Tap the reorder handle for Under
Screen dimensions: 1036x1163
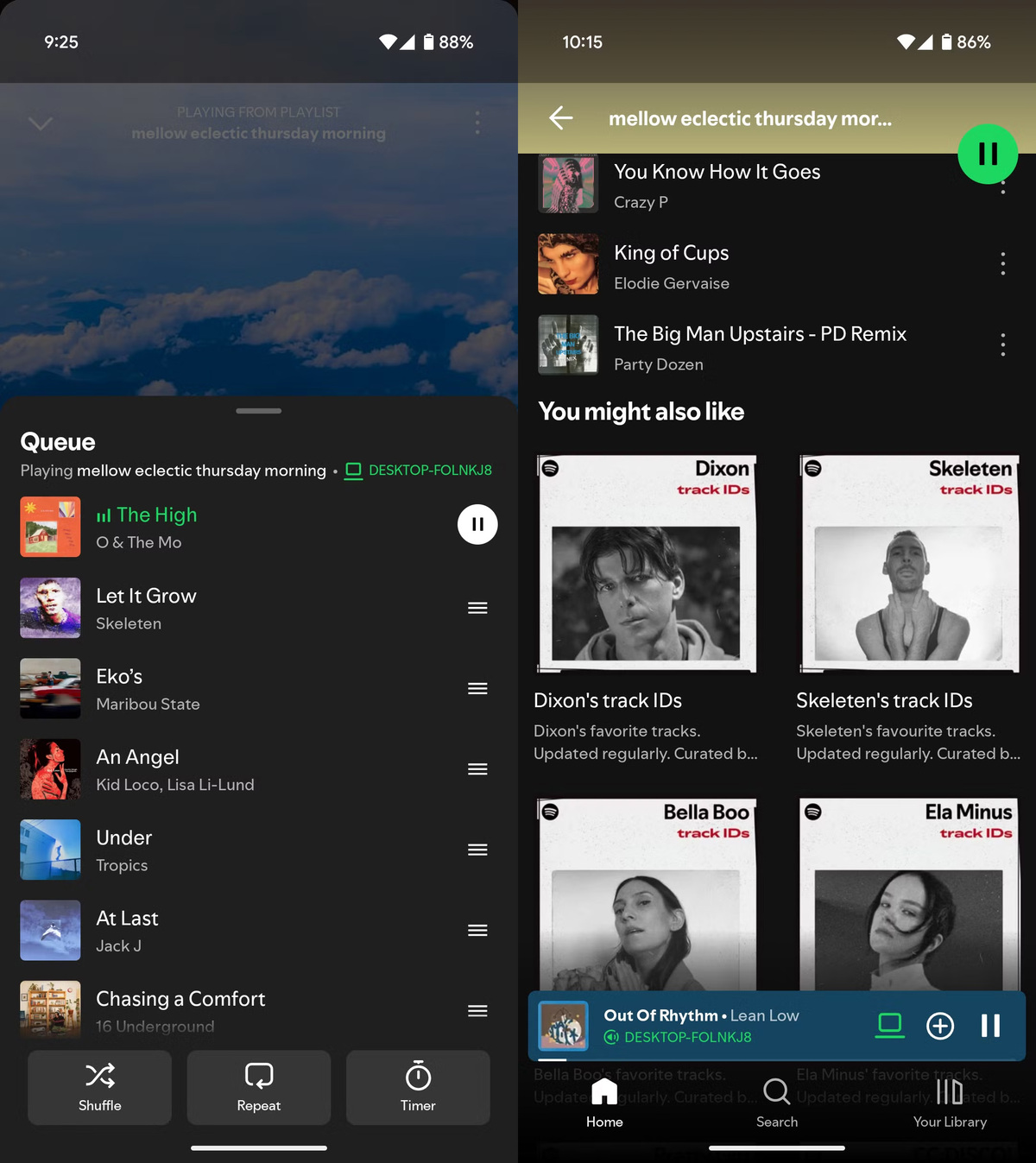pos(477,850)
